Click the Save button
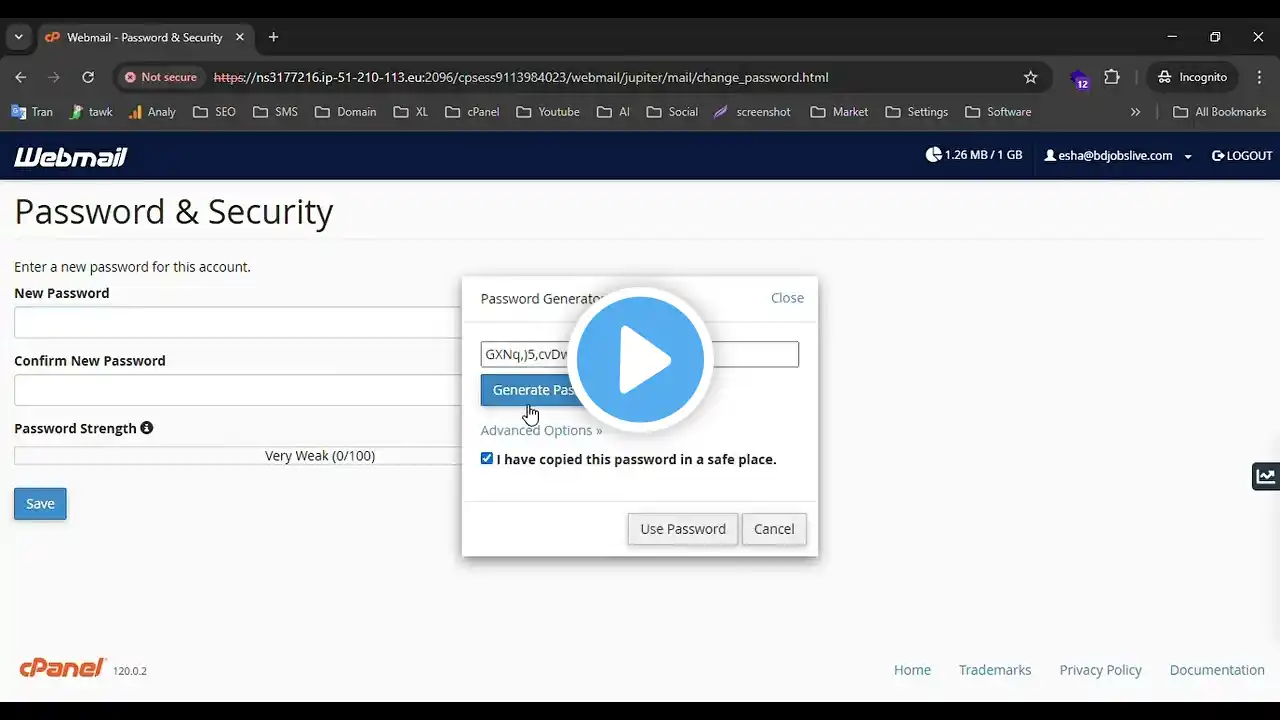 point(40,504)
